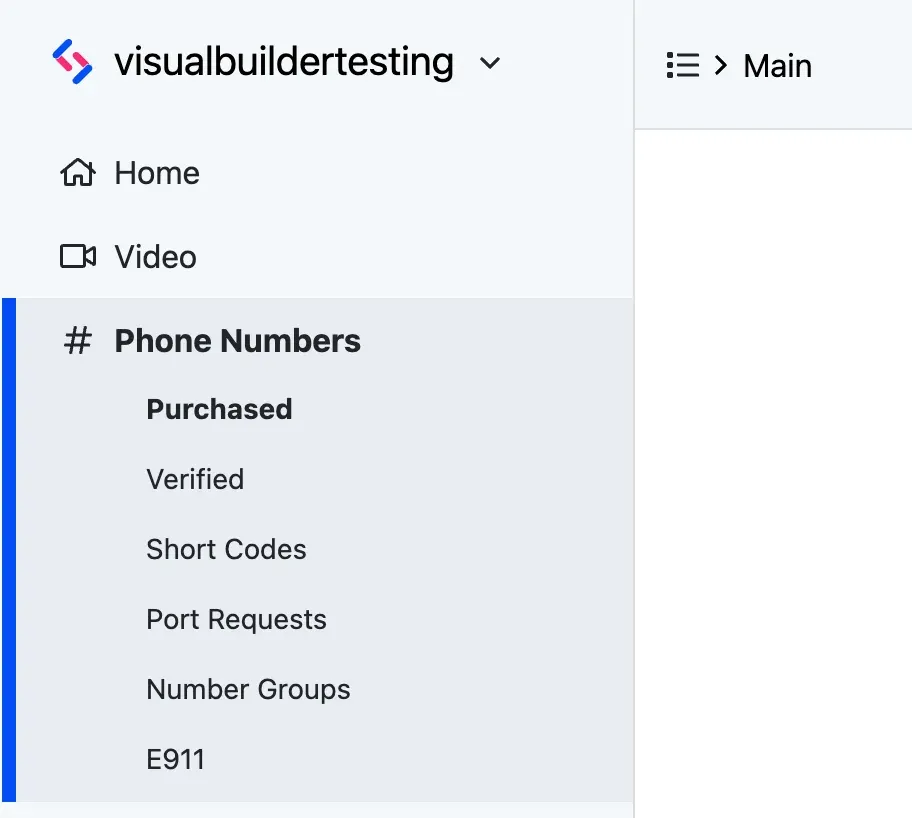This screenshot has width=912, height=818.
Task: Collapse the Phone Numbers section
Action: pos(237,341)
